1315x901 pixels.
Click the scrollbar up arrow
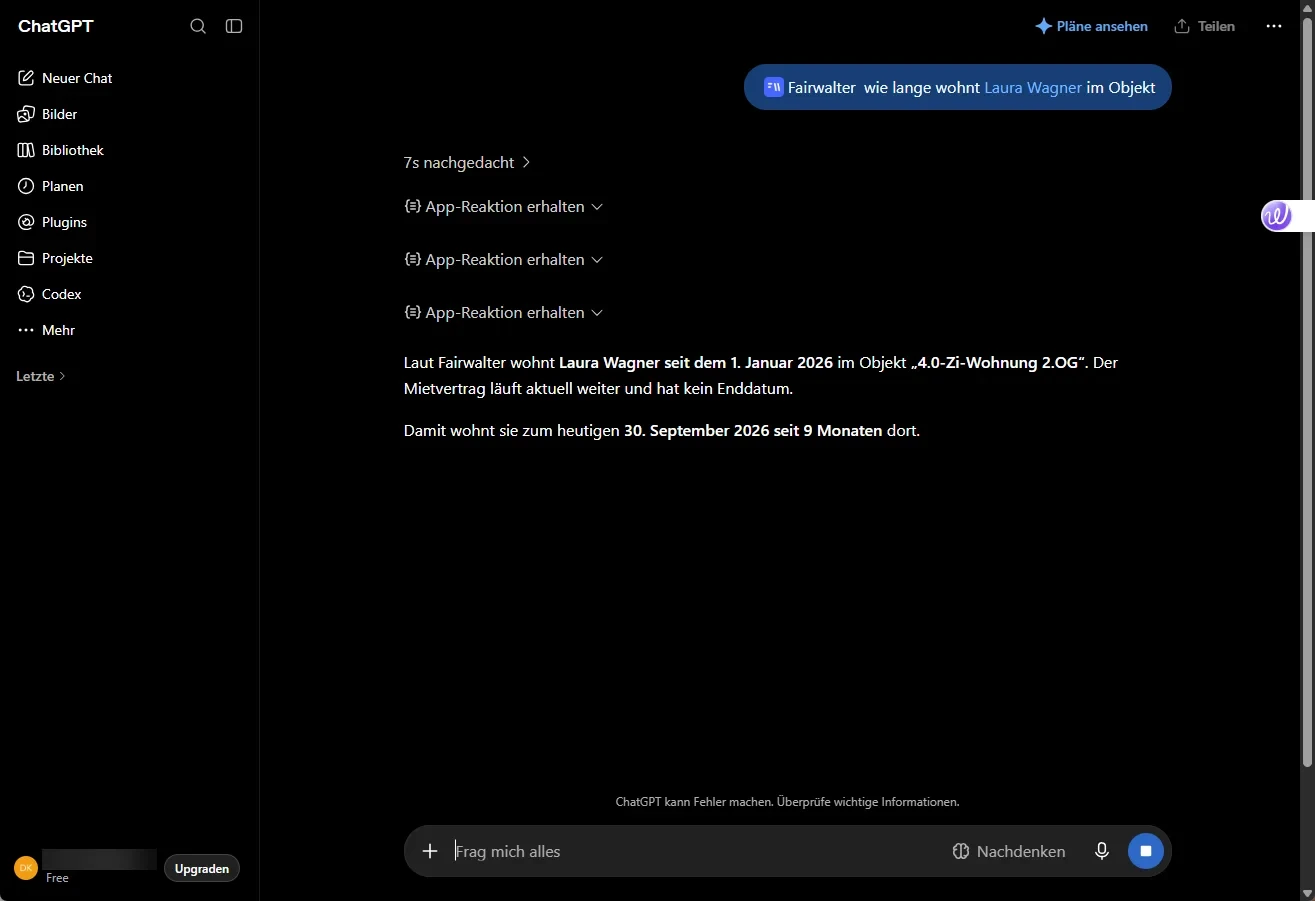pyautogui.click(x=1306, y=7)
